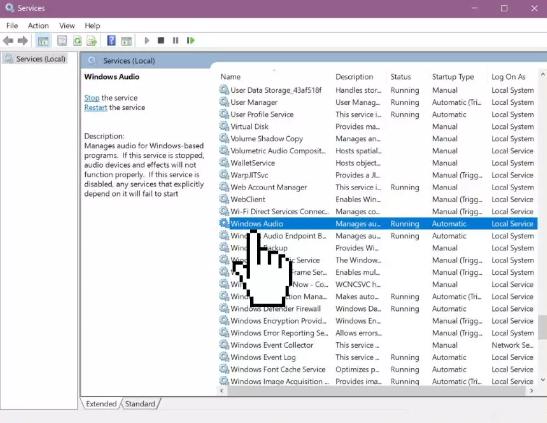547x423 pixels.
Task: Refresh the services list via toolbar
Action: click(77, 41)
